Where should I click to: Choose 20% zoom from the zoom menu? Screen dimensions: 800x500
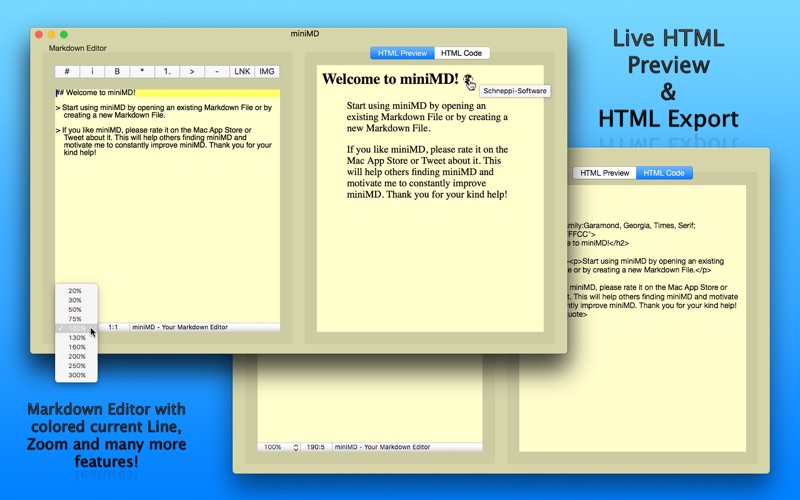(x=76, y=291)
